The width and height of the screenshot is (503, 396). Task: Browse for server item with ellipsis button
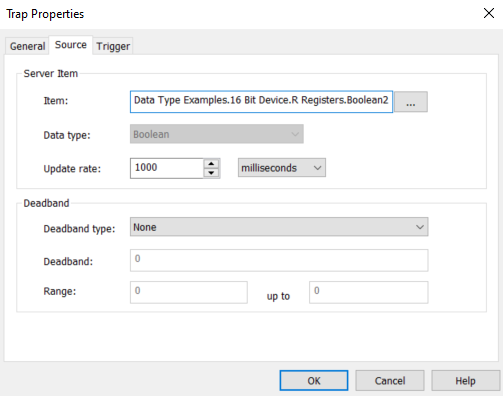[x=411, y=102]
